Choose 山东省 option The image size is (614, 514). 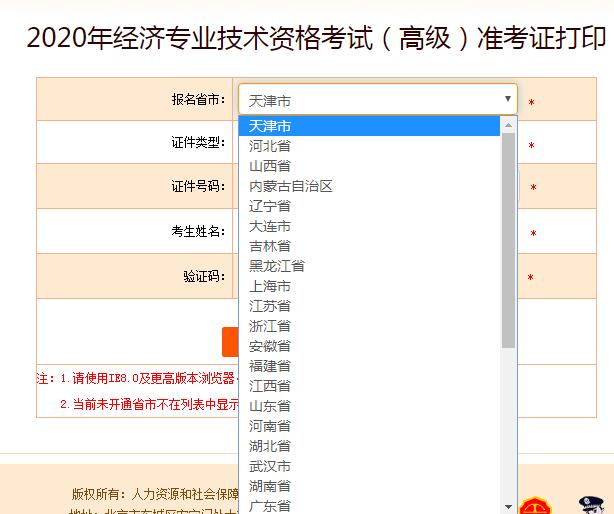270,406
